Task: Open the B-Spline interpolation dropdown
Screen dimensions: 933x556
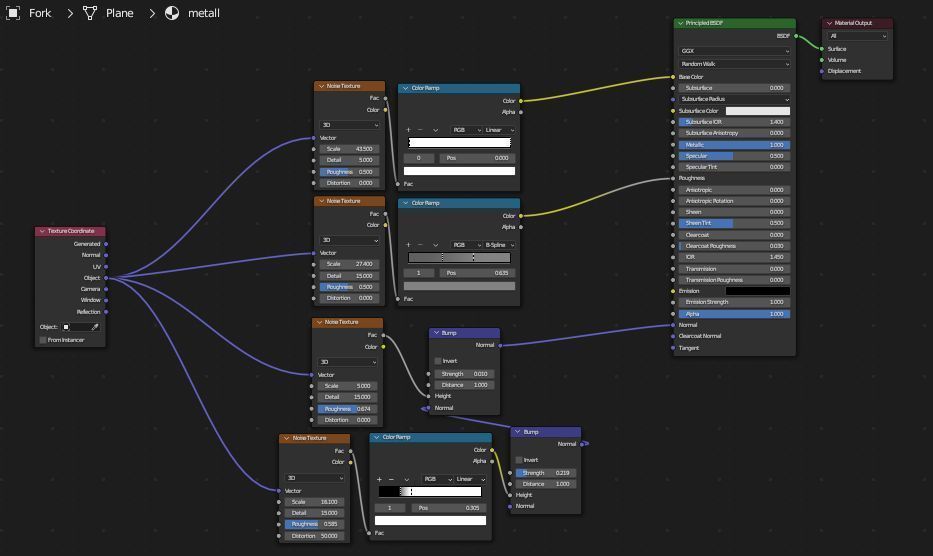Action: click(499, 245)
